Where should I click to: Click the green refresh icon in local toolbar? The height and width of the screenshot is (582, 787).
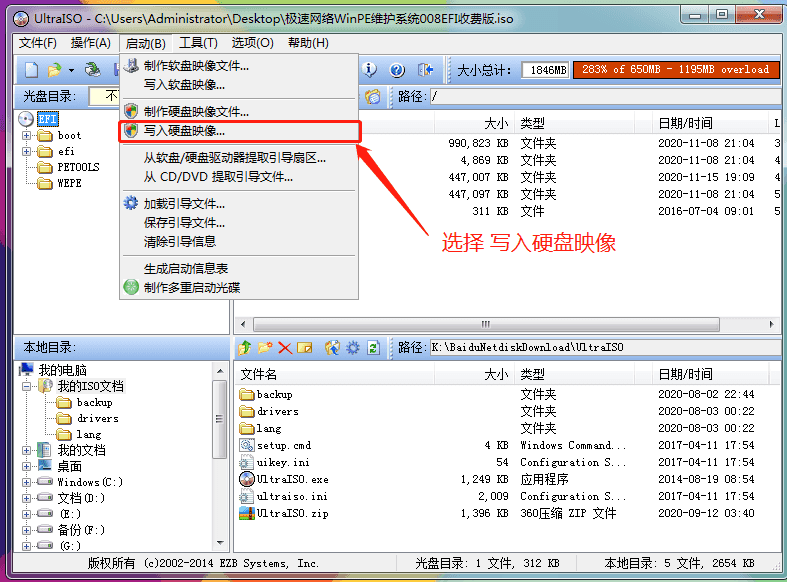[x=372, y=348]
